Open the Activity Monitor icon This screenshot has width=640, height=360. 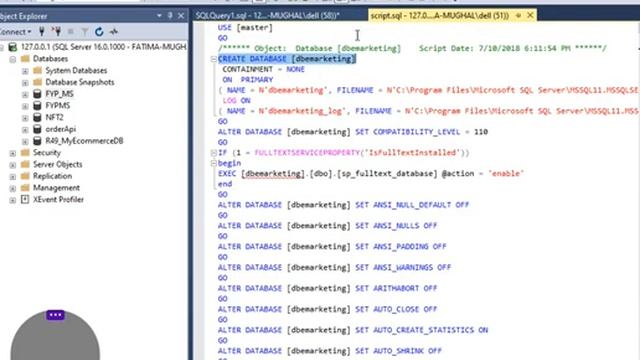(x=114, y=31)
